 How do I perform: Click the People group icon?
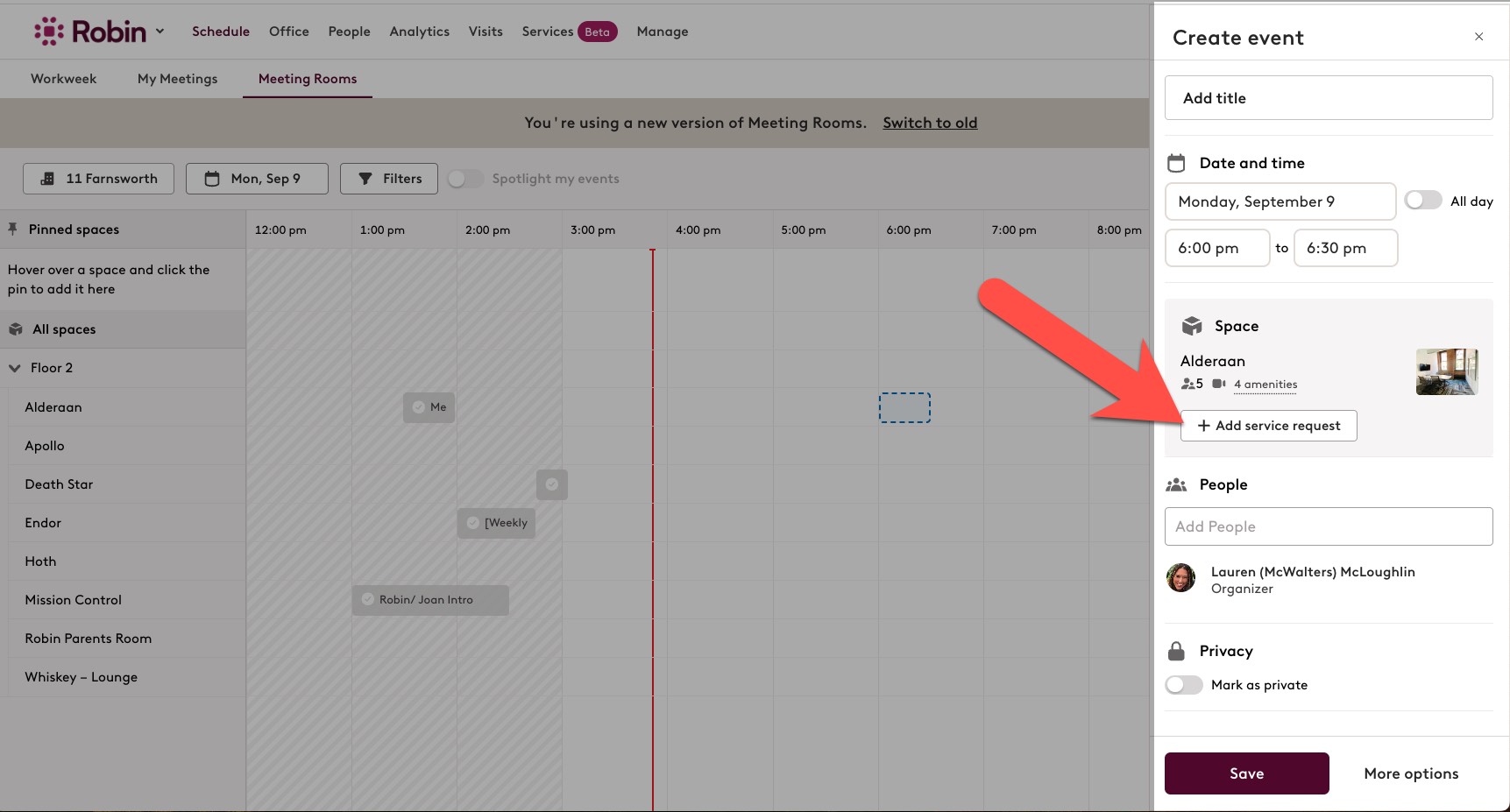(x=1176, y=484)
